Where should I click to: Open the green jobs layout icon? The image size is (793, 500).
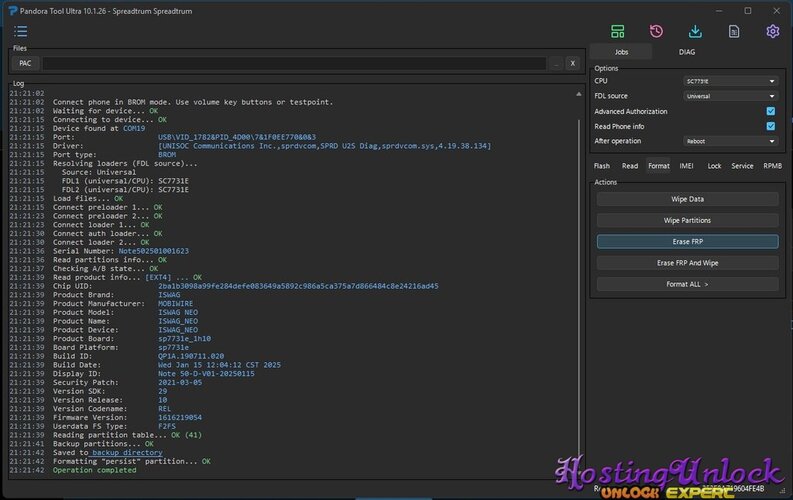click(618, 31)
